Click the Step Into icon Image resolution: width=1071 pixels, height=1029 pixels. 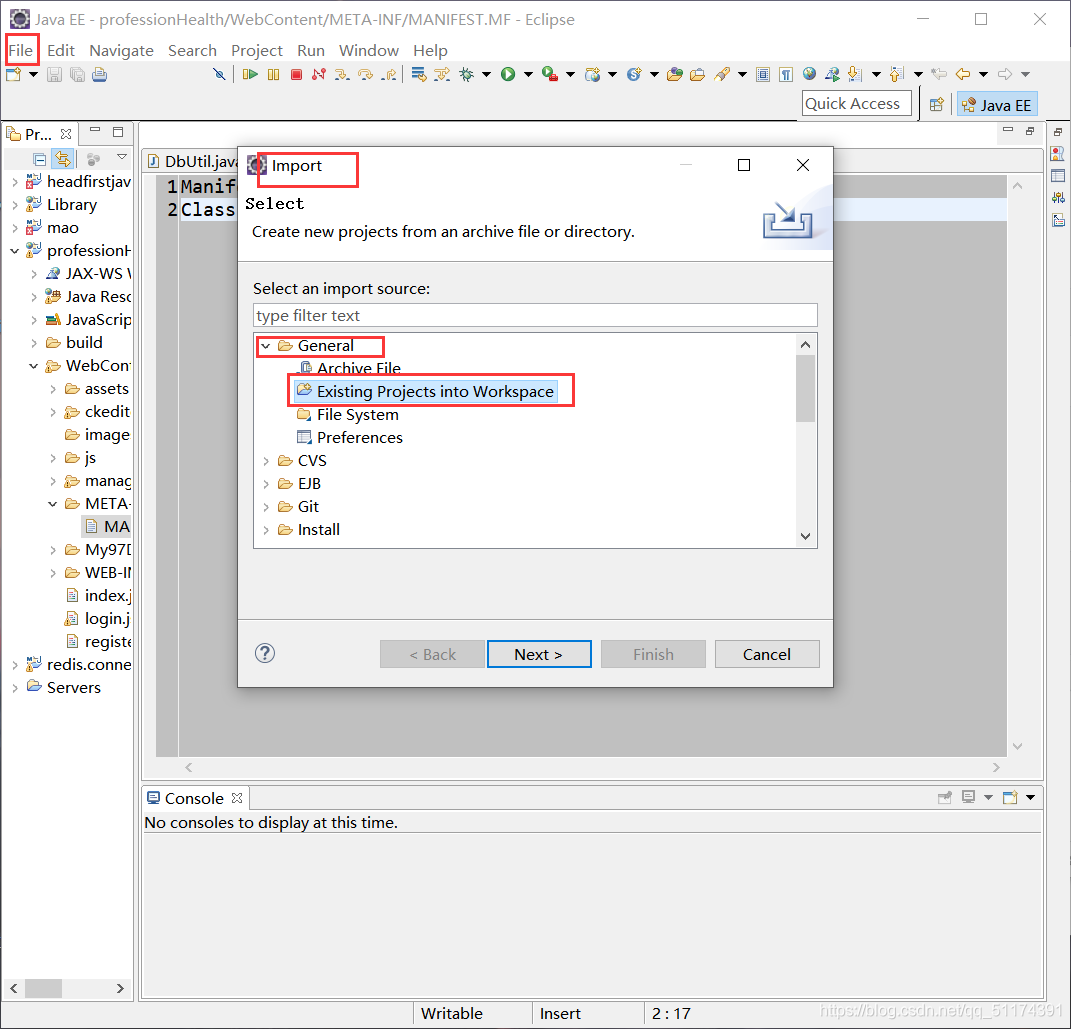[342, 74]
